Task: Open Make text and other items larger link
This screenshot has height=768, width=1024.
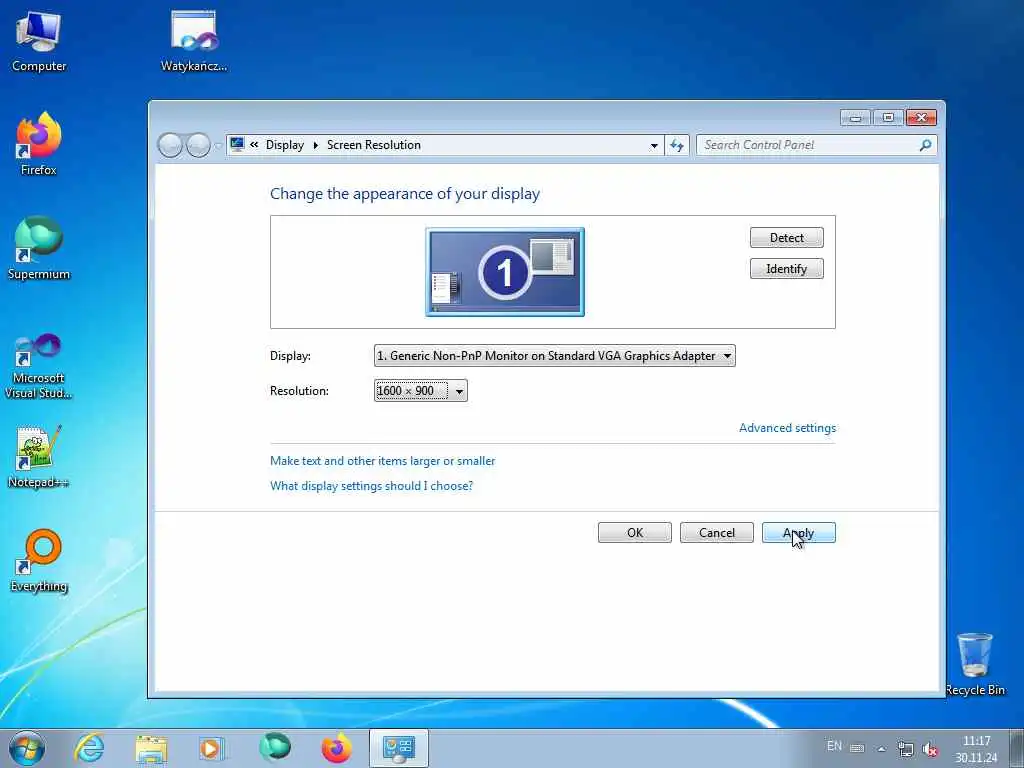Action: (382, 460)
